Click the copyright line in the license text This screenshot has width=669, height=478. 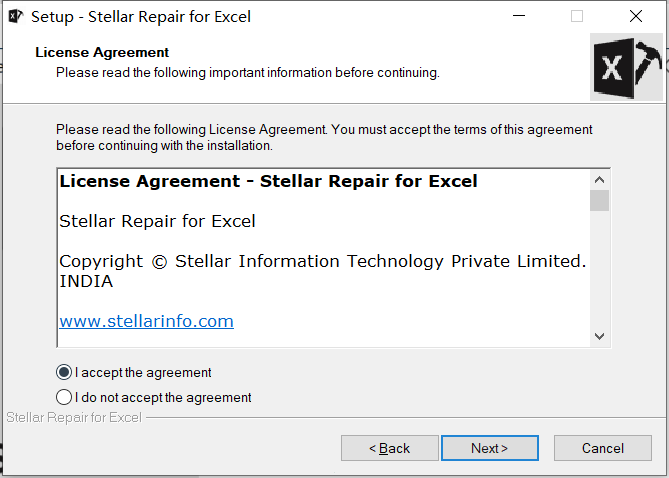click(x=323, y=271)
